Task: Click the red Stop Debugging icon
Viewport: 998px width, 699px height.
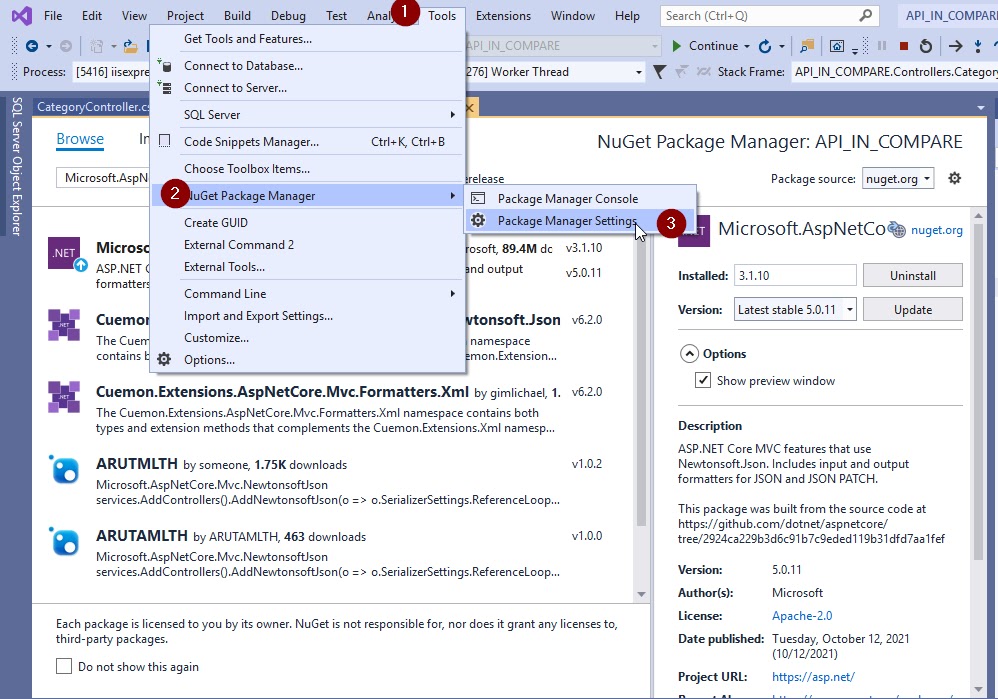Action: tap(904, 46)
